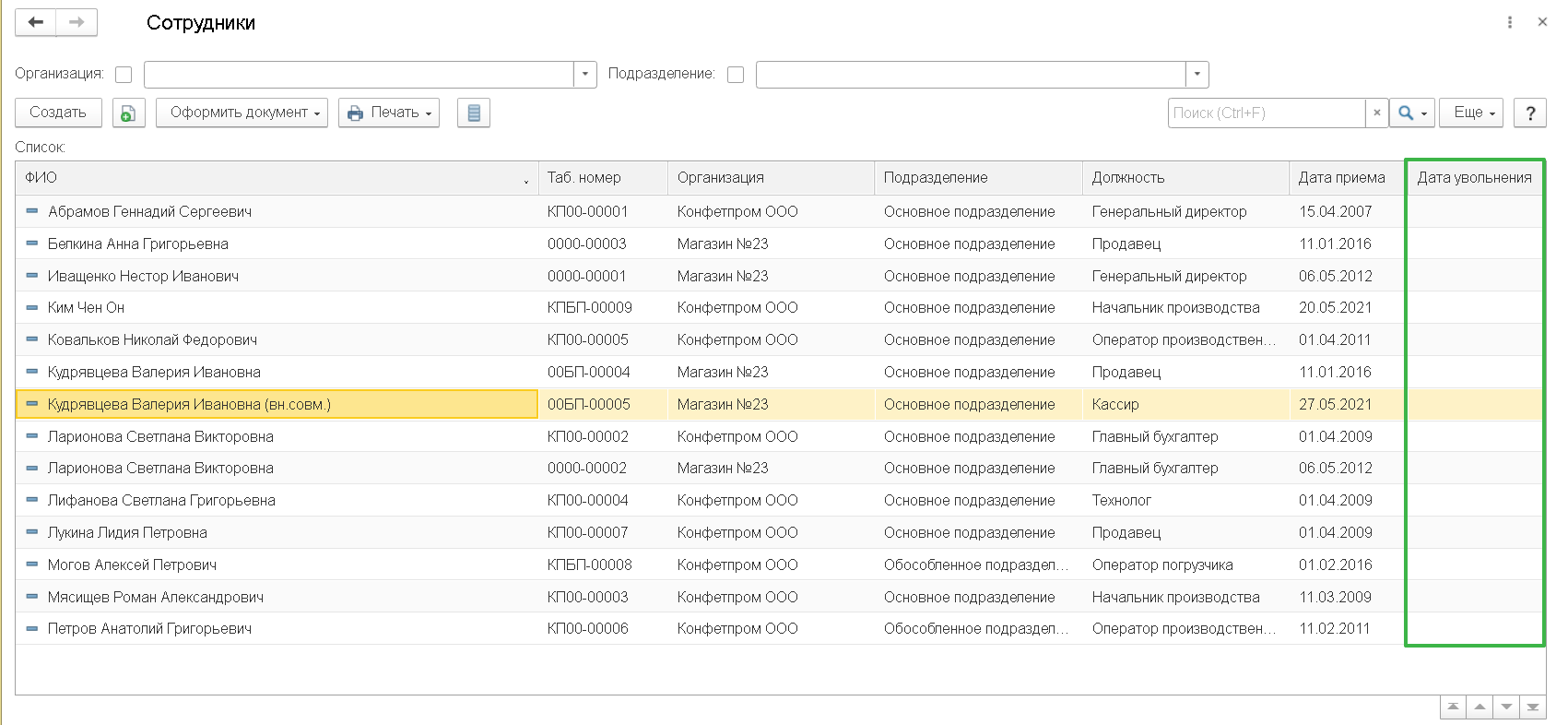Click row icon of Белкина Анна Григорьевна
The width and height of the screenshot is (1568, 725).
pyautogui.click(x=32, y=244)
